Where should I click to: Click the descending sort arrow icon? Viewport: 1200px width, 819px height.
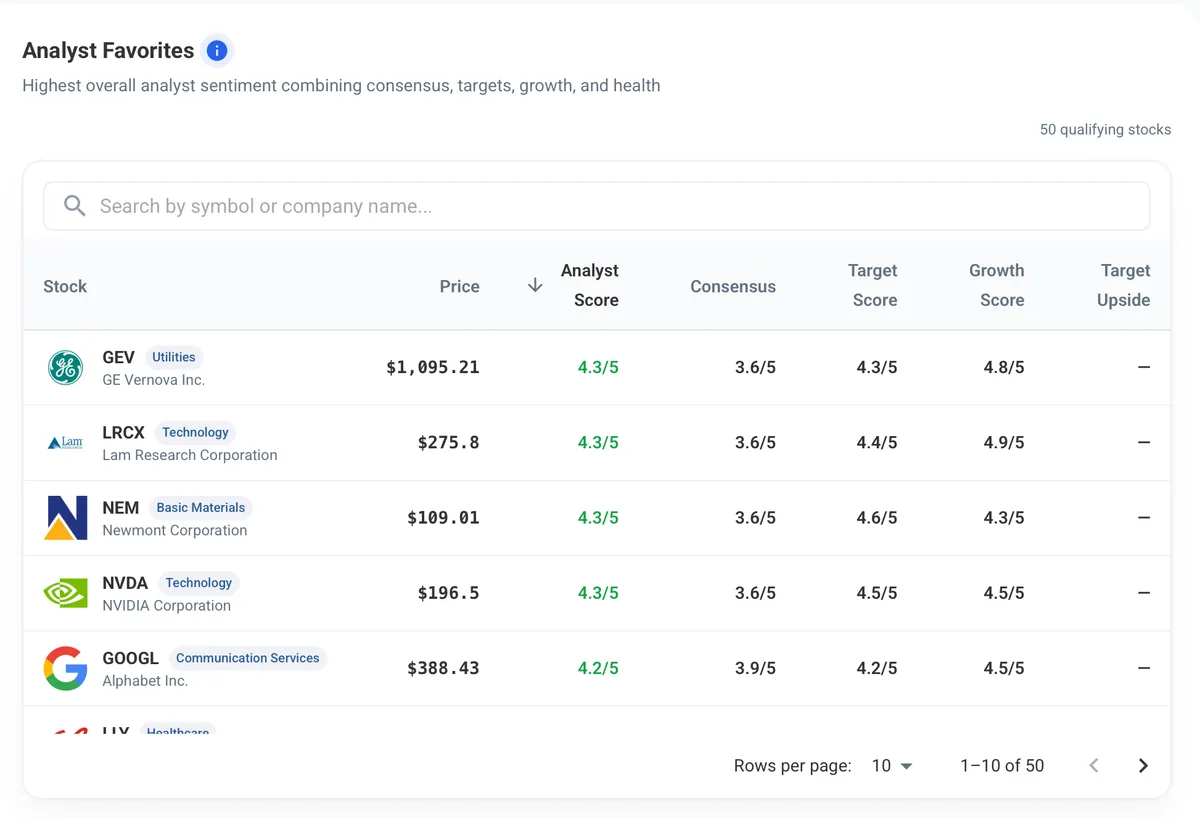click(x=535, y=286)
